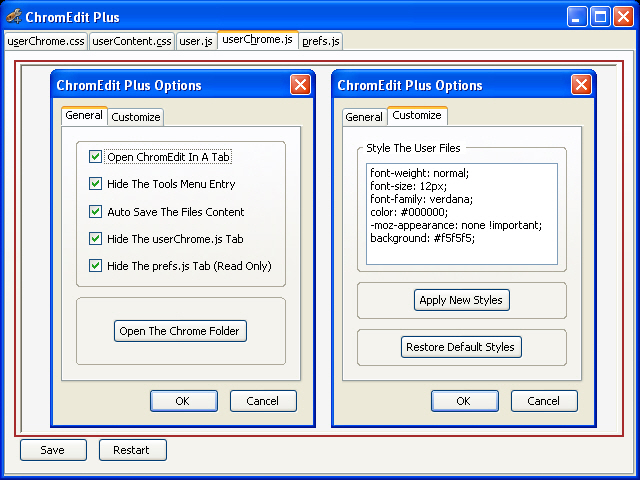Click the 'Style The User Files' group label

point(413,148)
